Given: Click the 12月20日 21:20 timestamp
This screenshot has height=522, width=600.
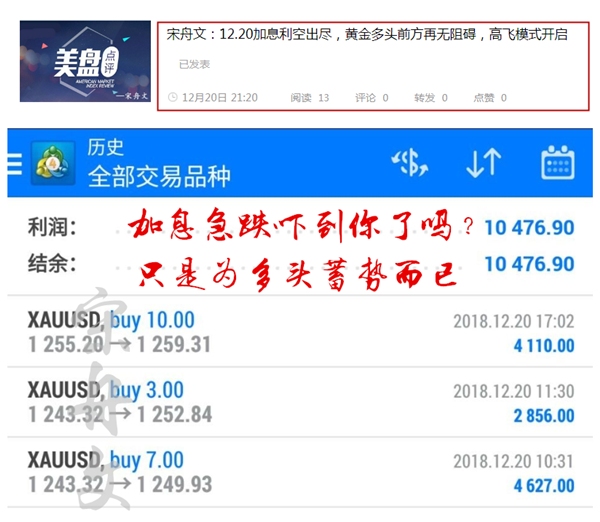Looking at the screenshot, I should pyautogui.click(x=220, y=98).
